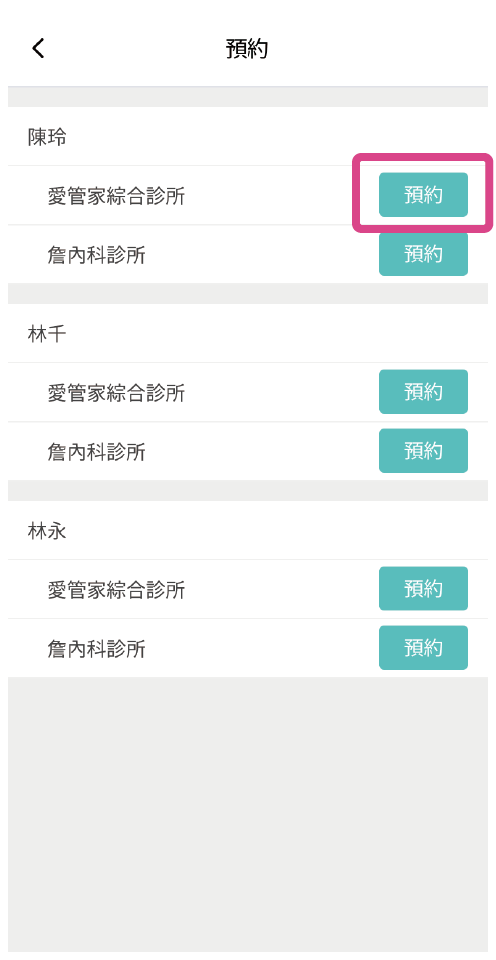
Task: Select the 陳玲 patient name header
Action: (47, 137)
